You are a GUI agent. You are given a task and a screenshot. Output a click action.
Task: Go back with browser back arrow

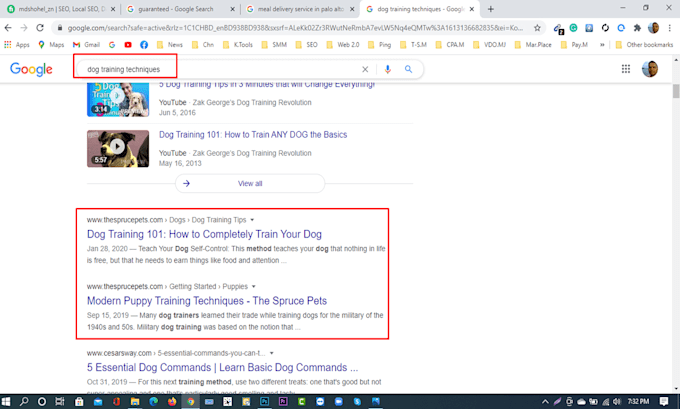pyautogui.click(x=8, y=28)
